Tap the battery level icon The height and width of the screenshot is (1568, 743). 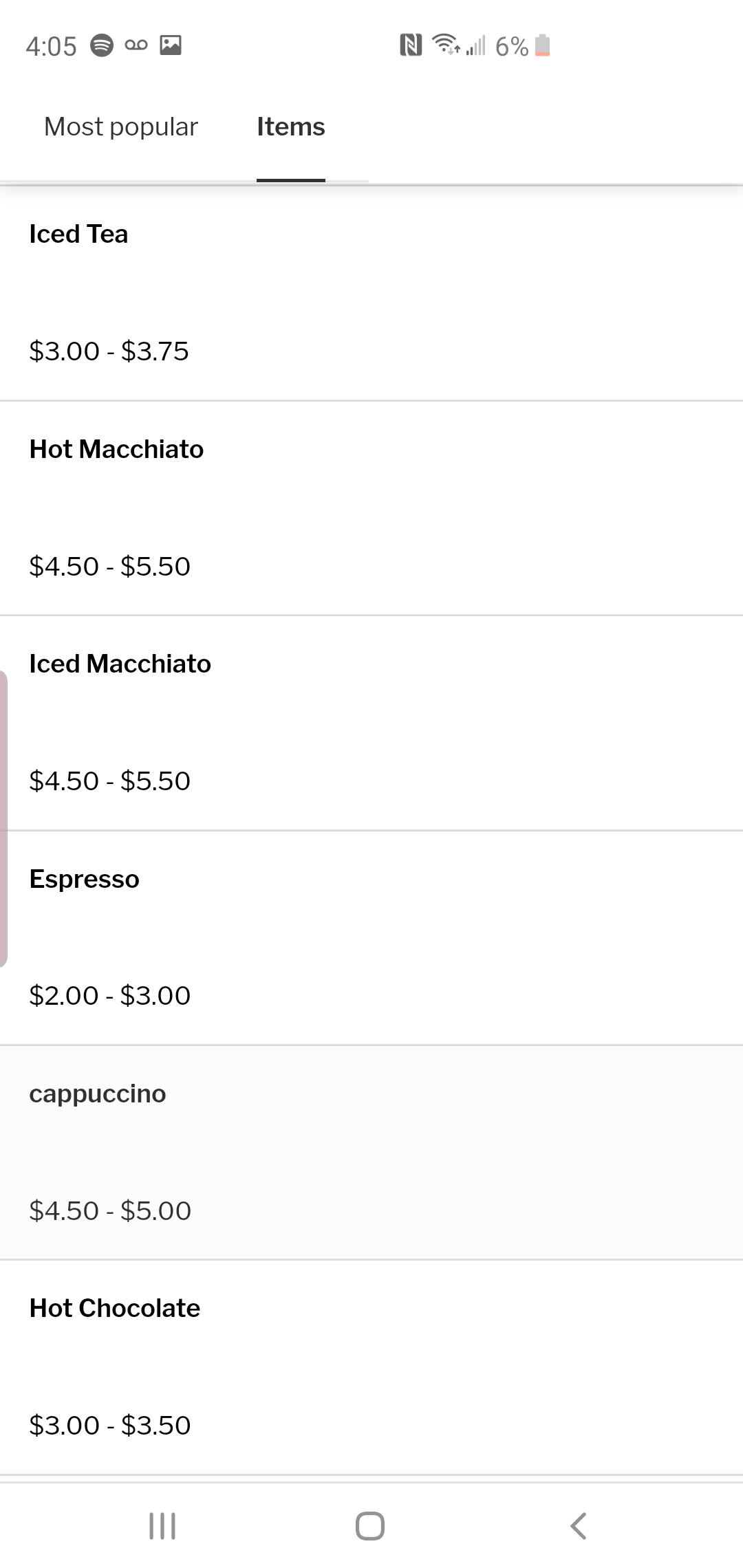[x=542, y=45]
